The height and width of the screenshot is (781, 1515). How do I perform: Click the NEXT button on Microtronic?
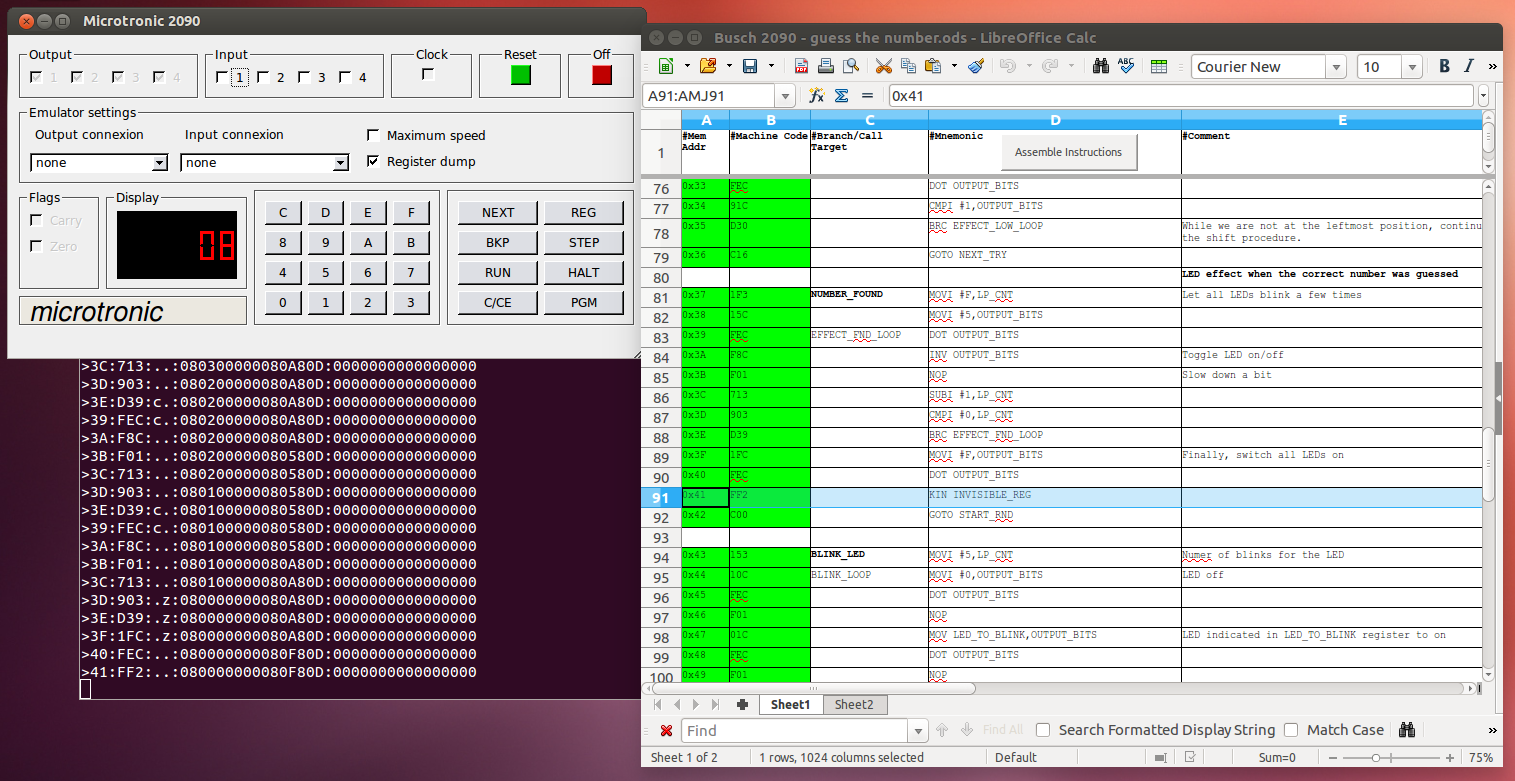point(498,212)
